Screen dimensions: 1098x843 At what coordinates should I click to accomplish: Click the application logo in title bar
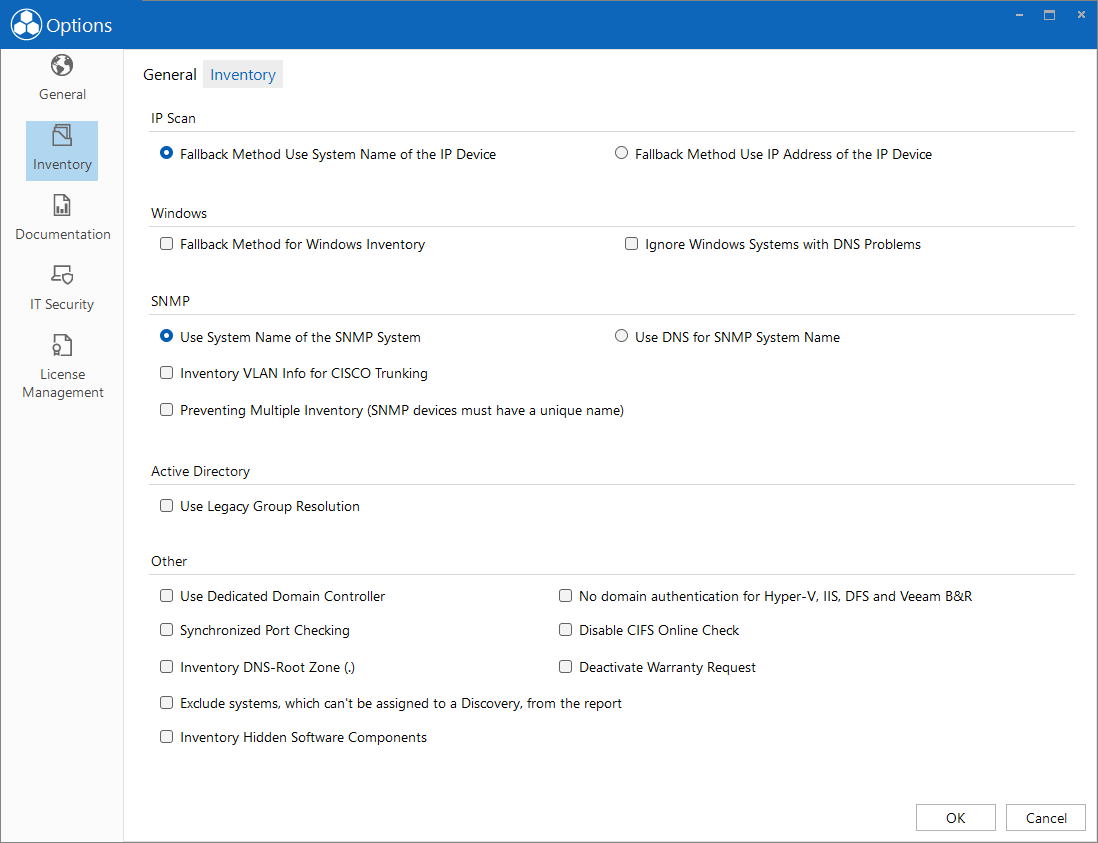[26, 25]
